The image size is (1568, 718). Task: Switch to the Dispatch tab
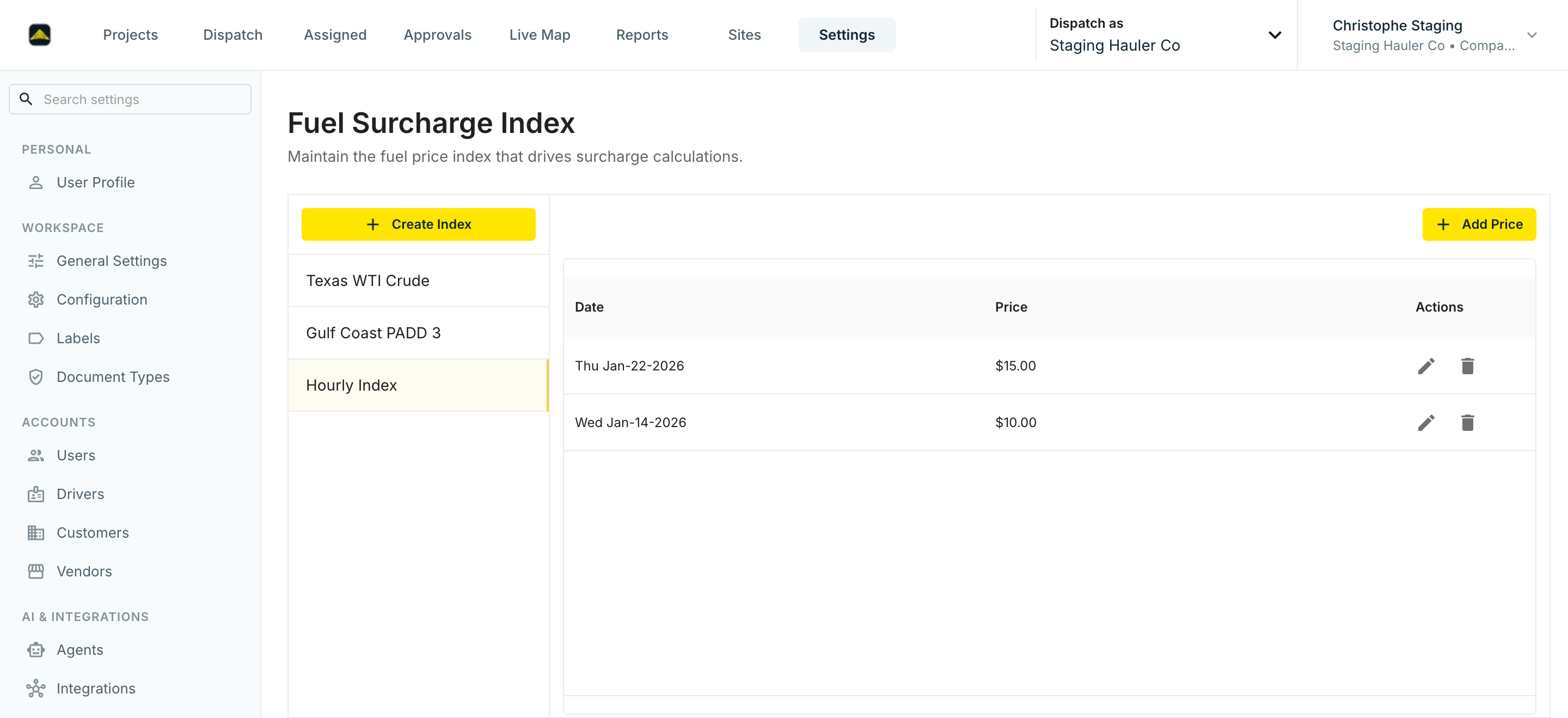click(232, 35)
